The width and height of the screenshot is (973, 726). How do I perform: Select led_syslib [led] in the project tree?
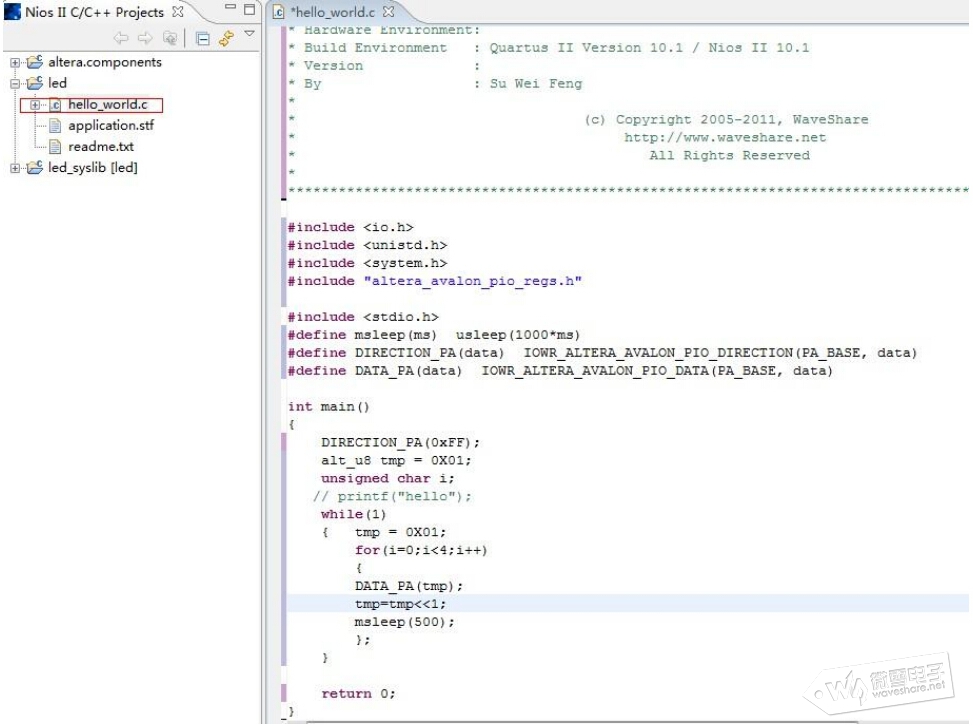pyautogui.click(x=93, y=168)
